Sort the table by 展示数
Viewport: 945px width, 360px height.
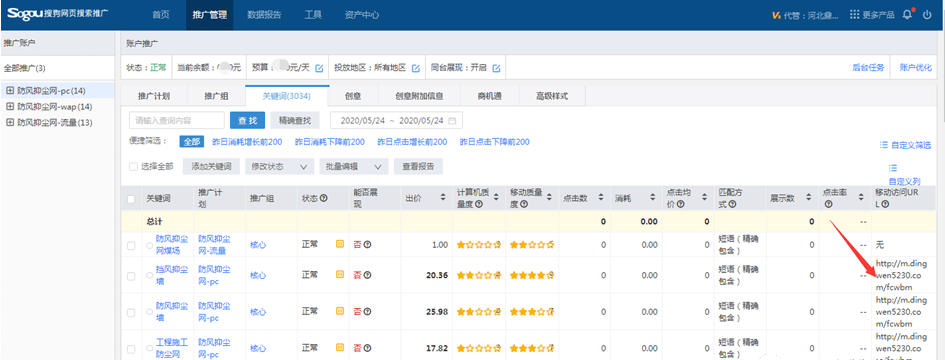[810, 198]
